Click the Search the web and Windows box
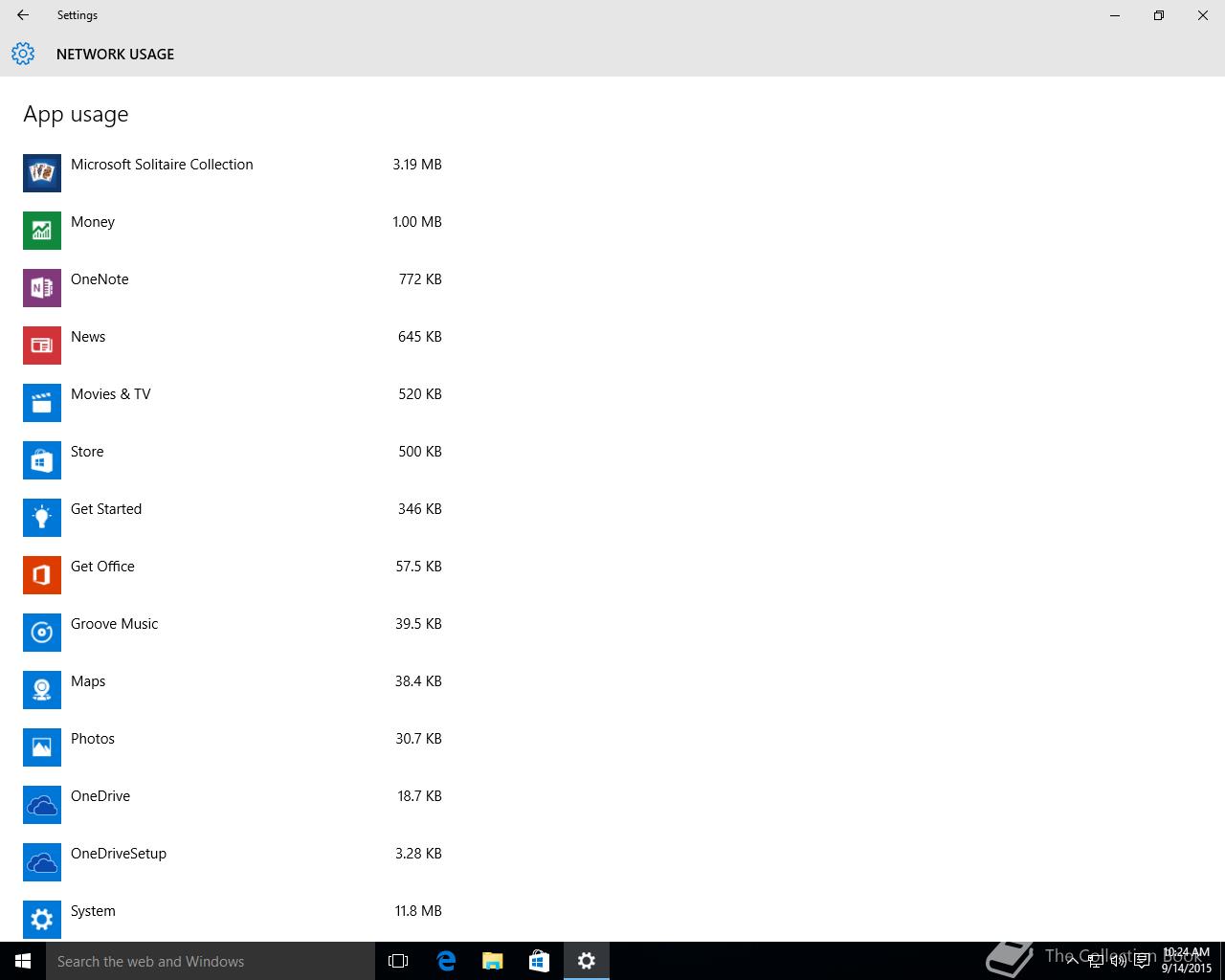Viewport: 1225px width, 980px height. coord(211,961)
